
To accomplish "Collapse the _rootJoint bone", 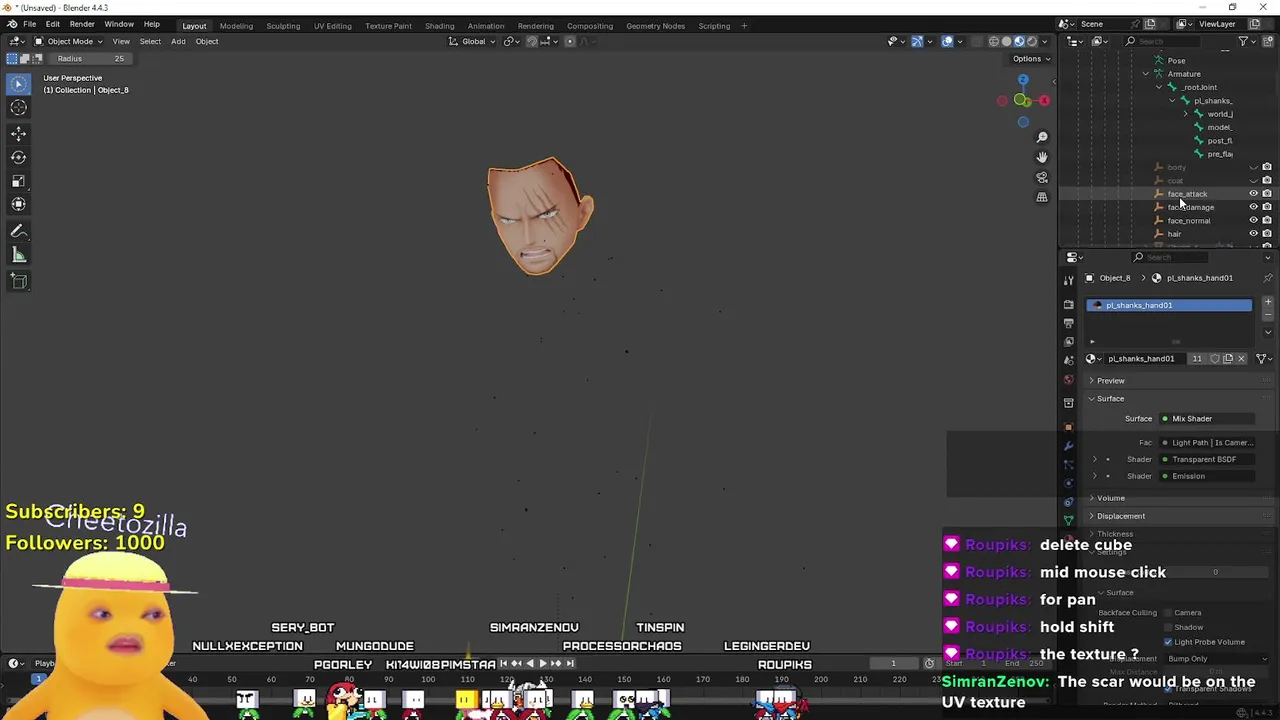I will click(1159, 87).
